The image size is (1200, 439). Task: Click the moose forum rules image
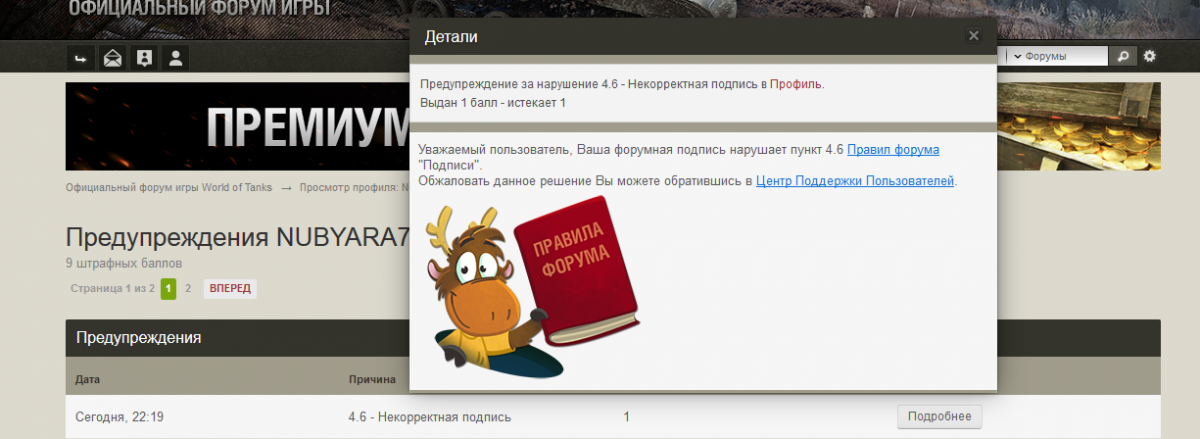click(x=531, y=287)
